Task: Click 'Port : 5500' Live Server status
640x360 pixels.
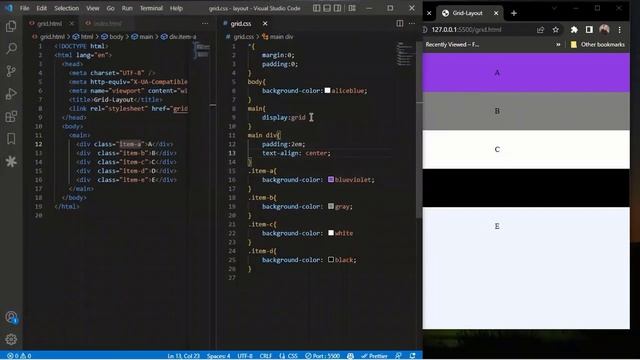Action: [x=322, y=356]
